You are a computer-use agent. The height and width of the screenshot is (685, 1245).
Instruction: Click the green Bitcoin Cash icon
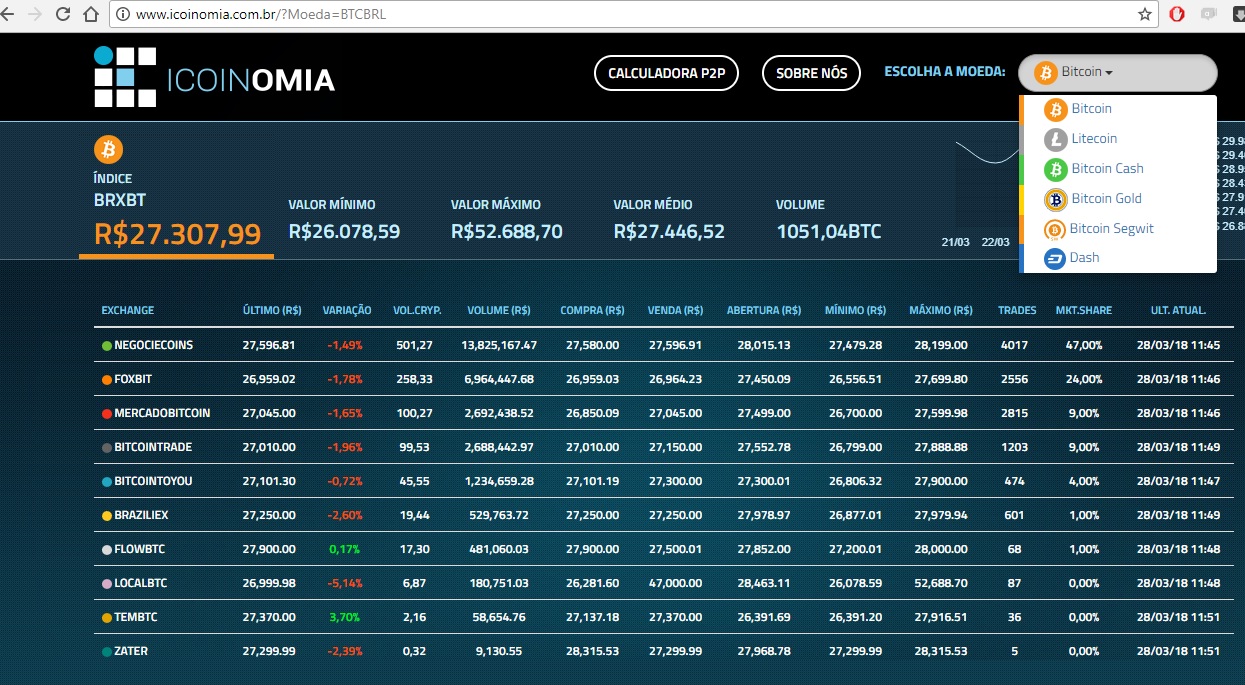tap(1055, 169)
